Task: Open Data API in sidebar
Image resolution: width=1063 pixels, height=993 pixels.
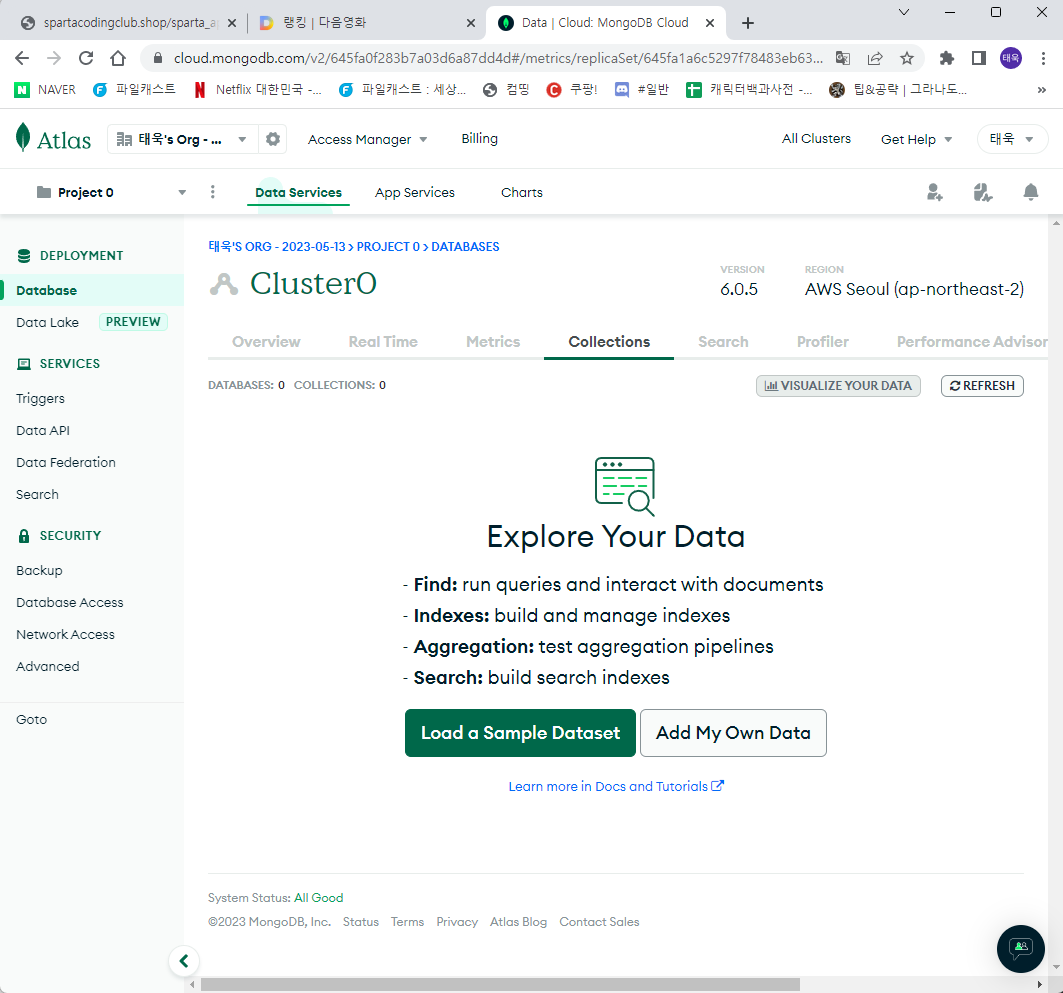Action: (43, 430)
